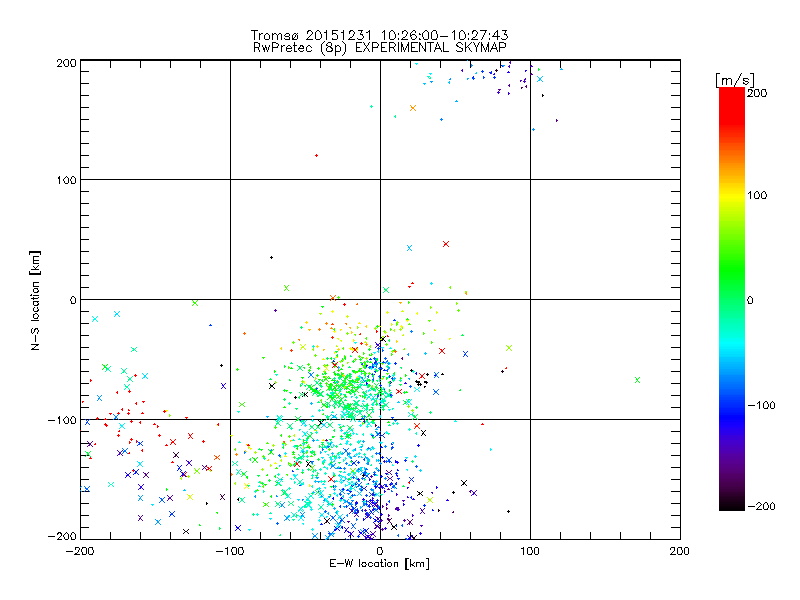The width and height of the screenshot is (800, 600).
Task: Click the y-axis tick label '100'
Action: pos(66,180)
